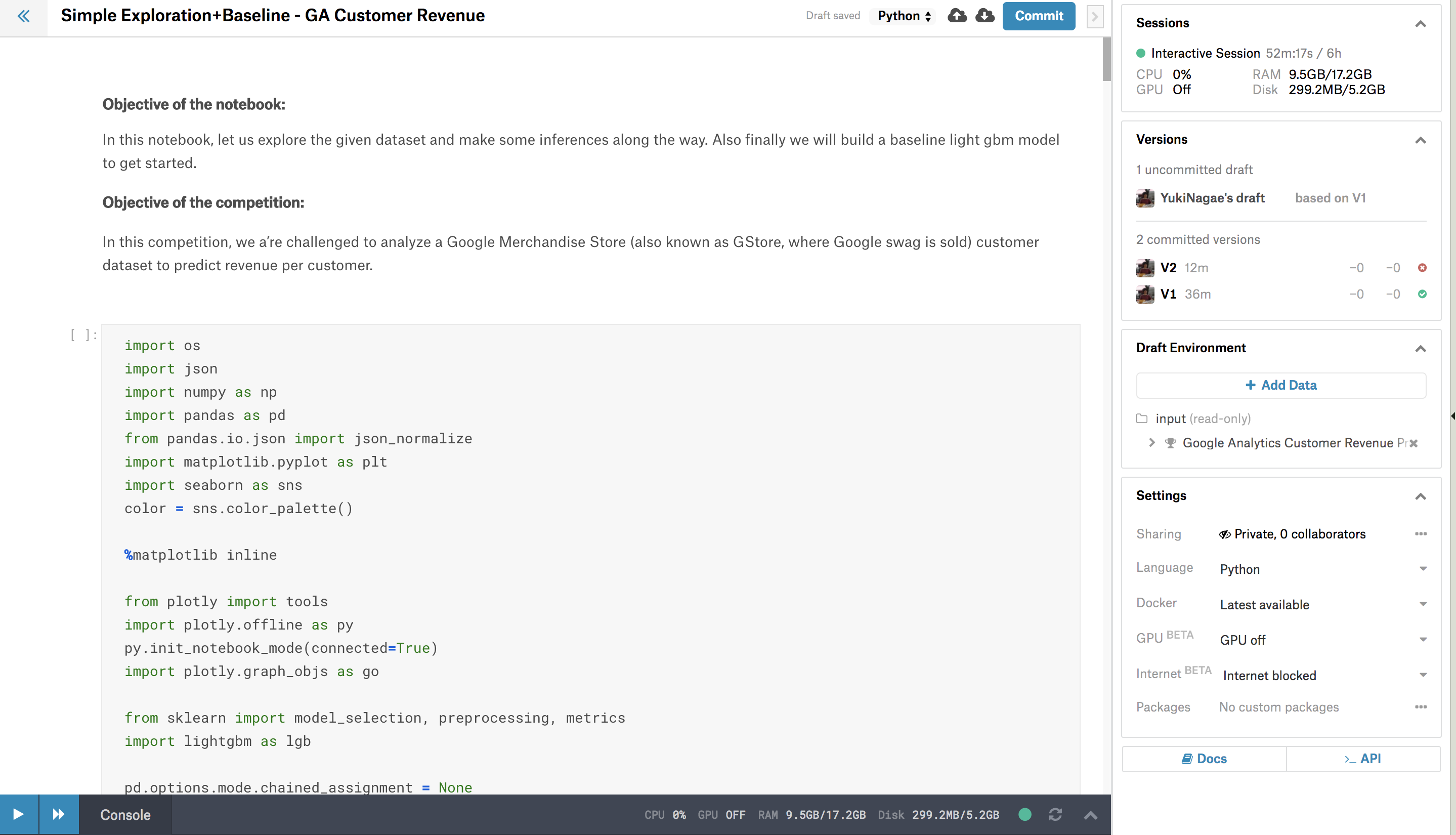
Task: Remove Google Analytics dataset with the X icon
Action: [x=1414, y=443]
